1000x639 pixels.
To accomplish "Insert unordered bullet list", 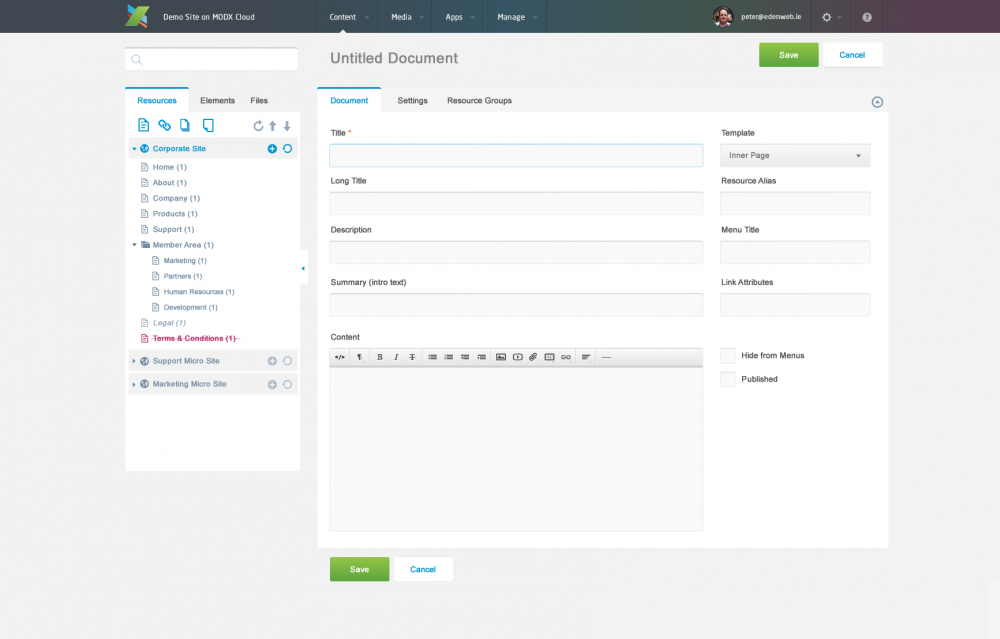I will [x=432, y=357].
